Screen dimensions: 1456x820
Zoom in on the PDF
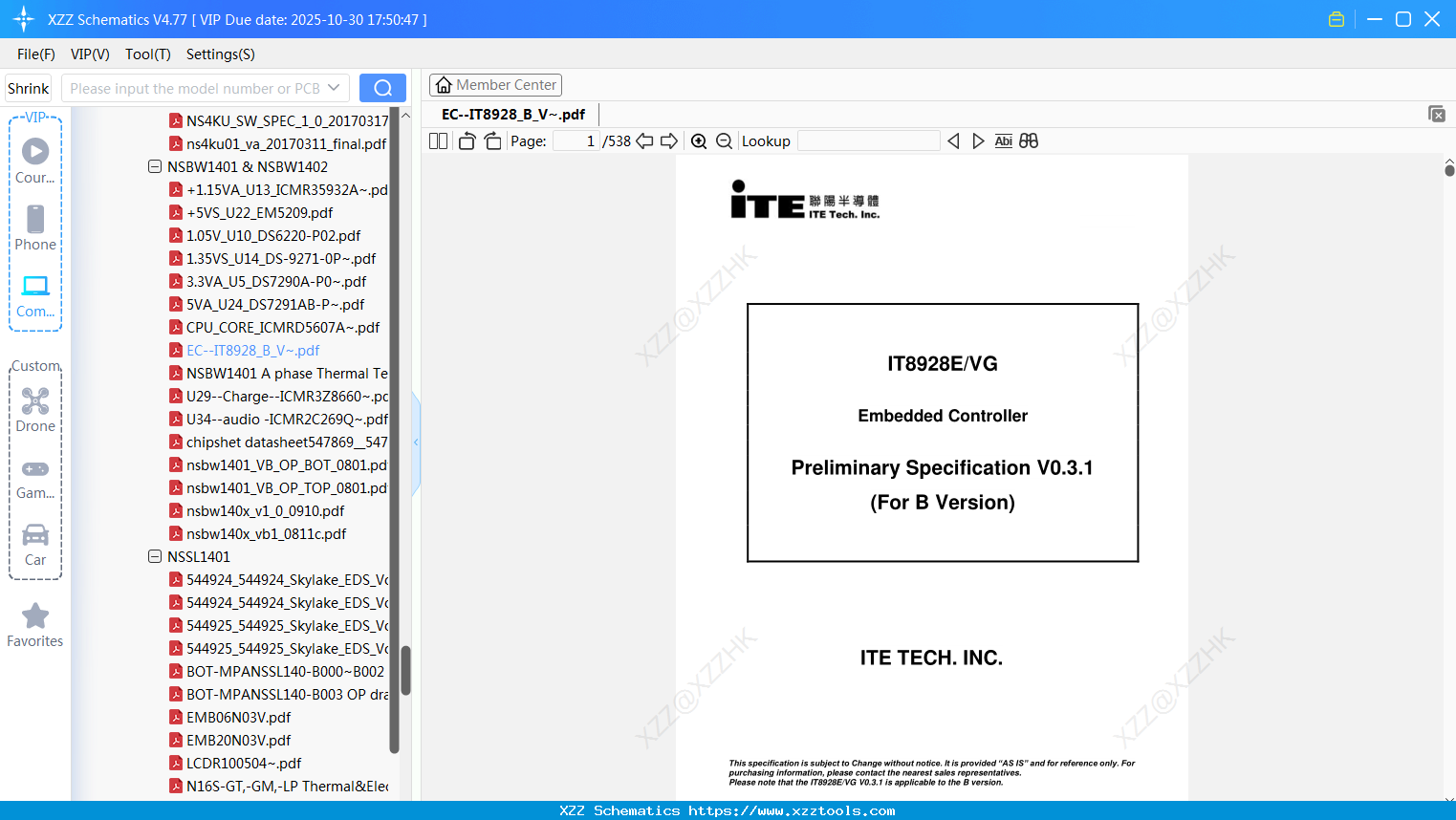point(699,141)
